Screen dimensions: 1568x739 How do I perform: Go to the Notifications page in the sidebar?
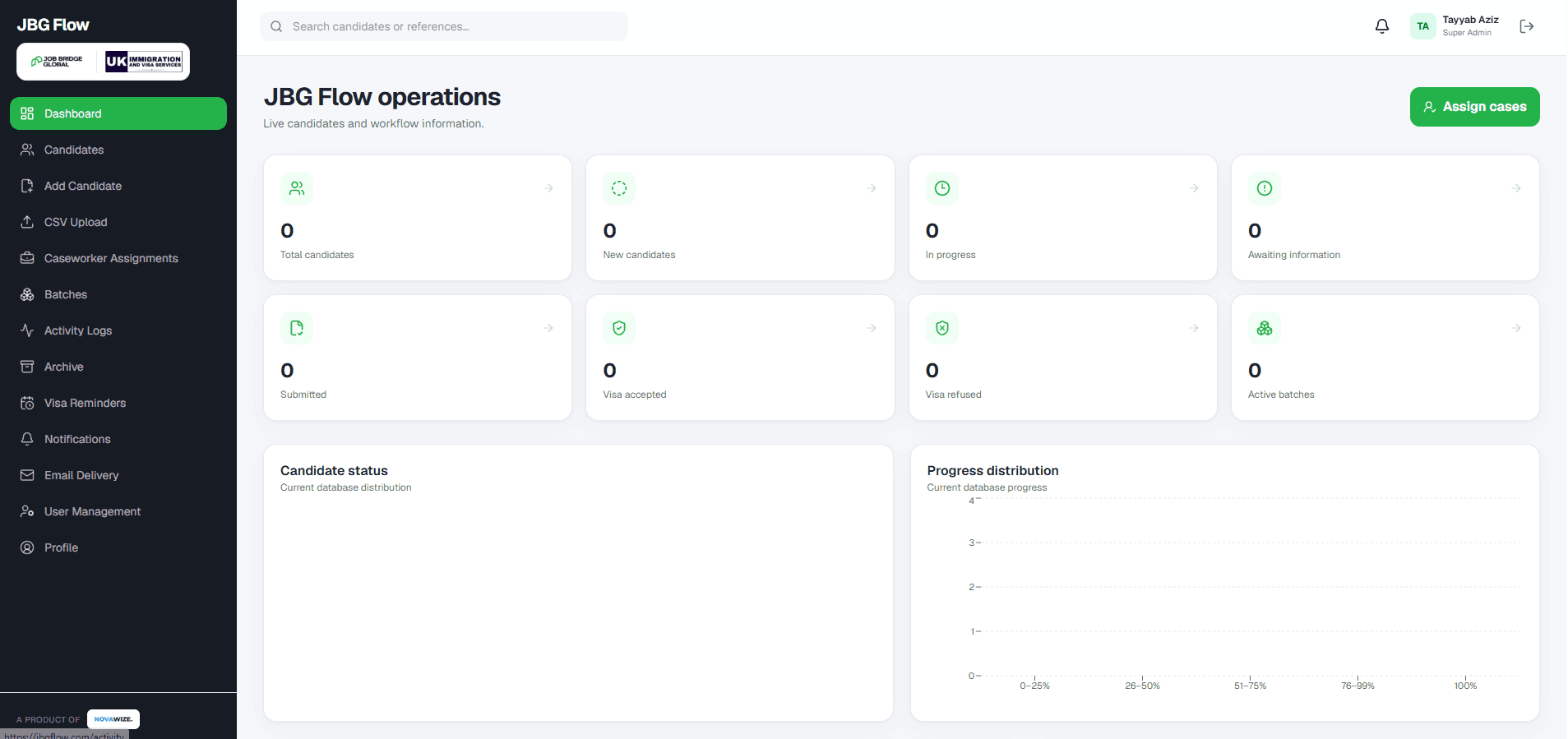pyautogui.click(x=118, y=439)
